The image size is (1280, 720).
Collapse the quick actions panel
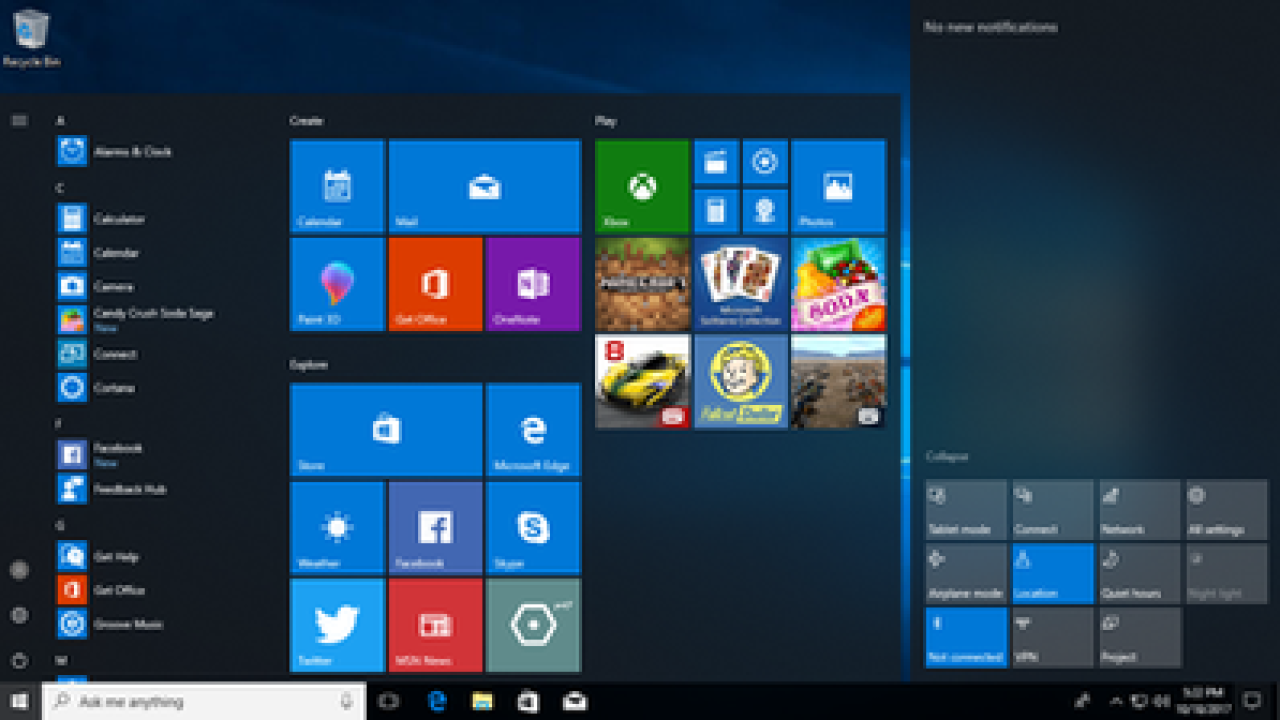pos(946,457)
